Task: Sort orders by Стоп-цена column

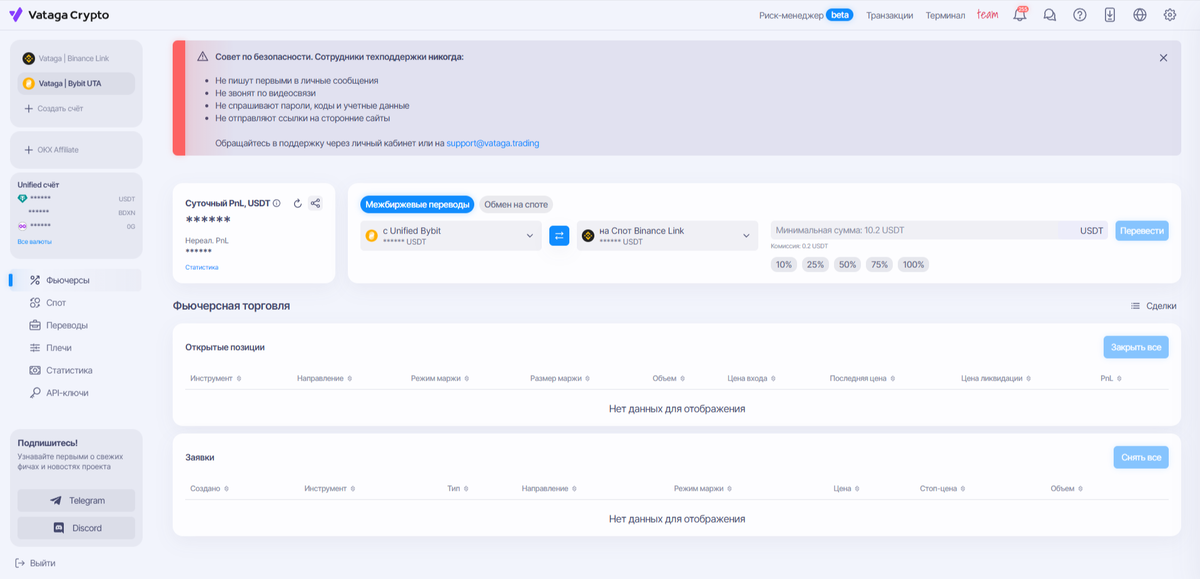Action: 943,489
